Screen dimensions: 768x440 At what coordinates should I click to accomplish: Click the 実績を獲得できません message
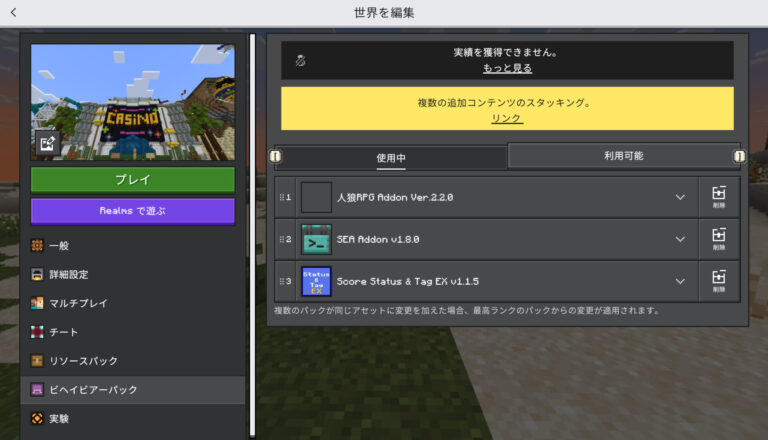[505, 52]
